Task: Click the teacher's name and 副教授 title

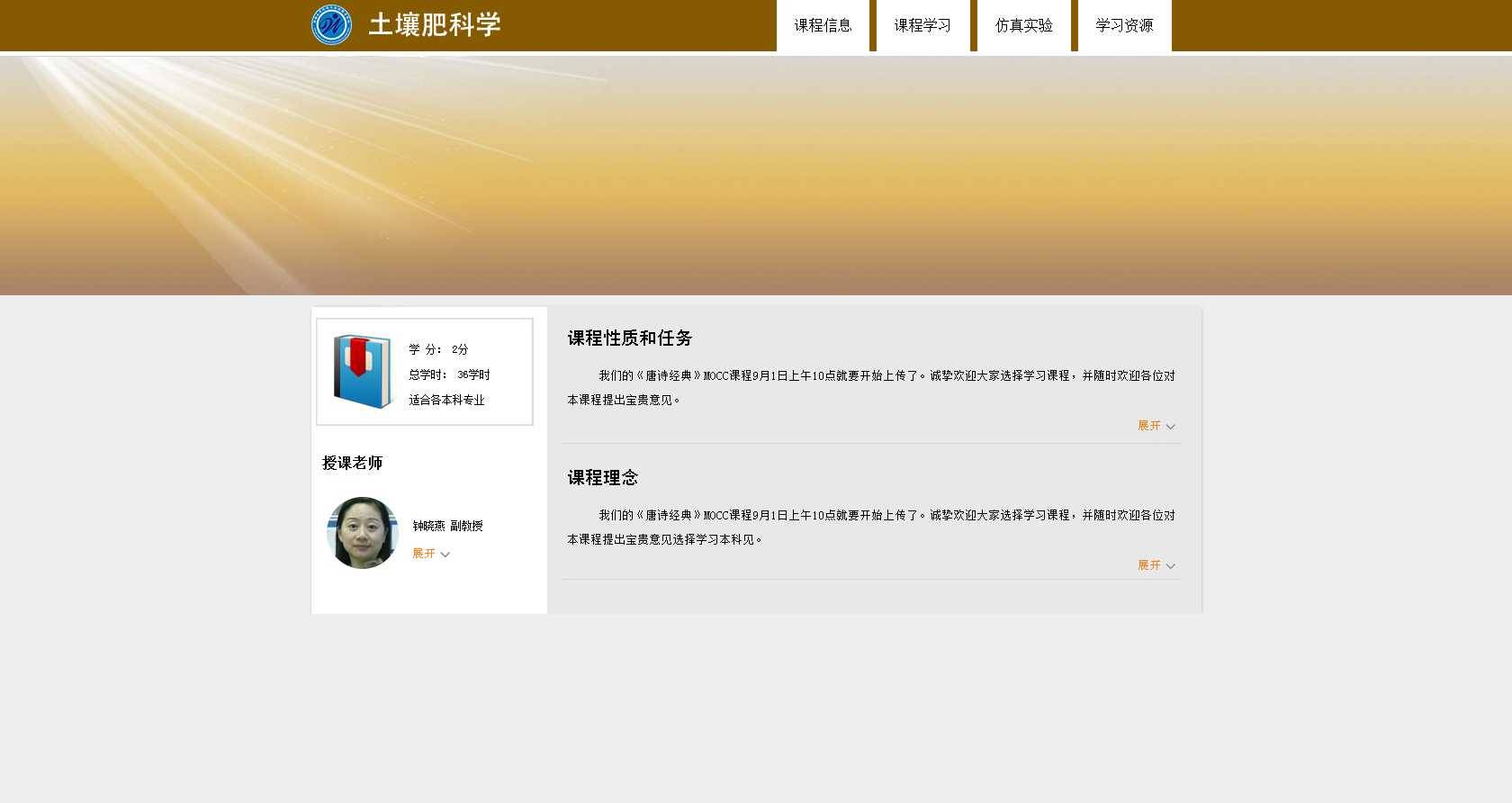Action: [x=447, y=526]
